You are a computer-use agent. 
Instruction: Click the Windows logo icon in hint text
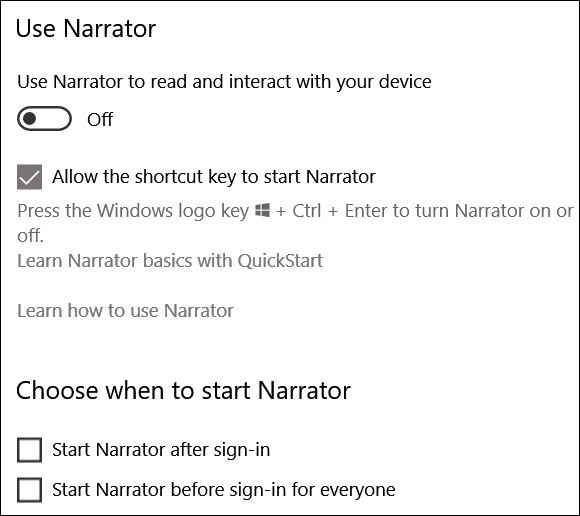(x=262, y=210)
